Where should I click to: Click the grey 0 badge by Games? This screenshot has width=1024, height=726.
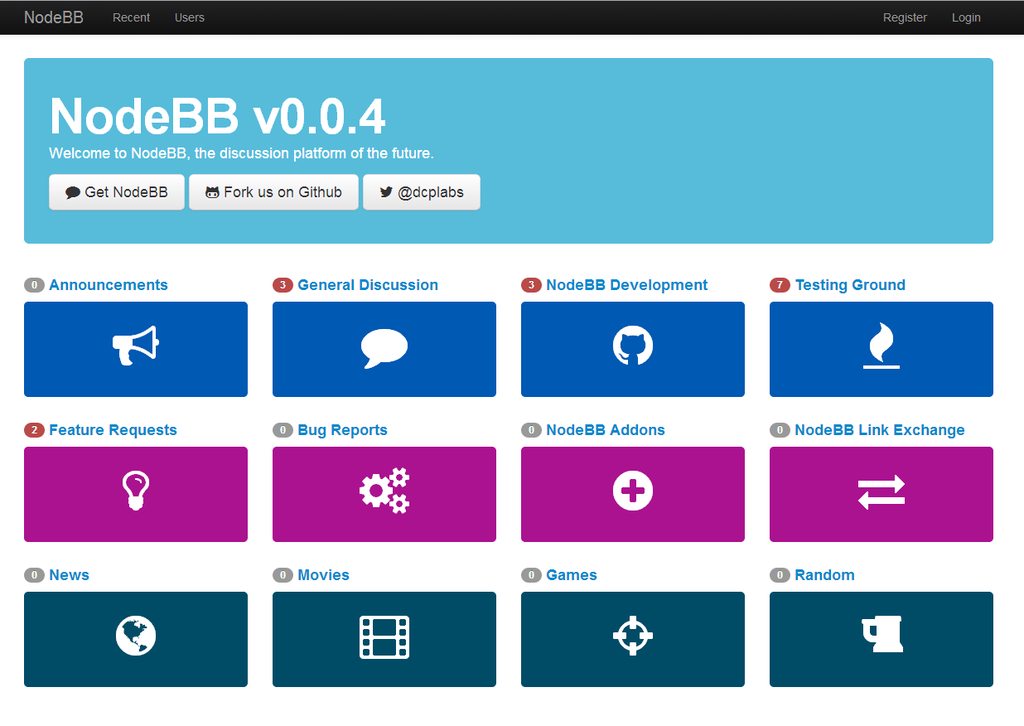[x=531, y=575]
